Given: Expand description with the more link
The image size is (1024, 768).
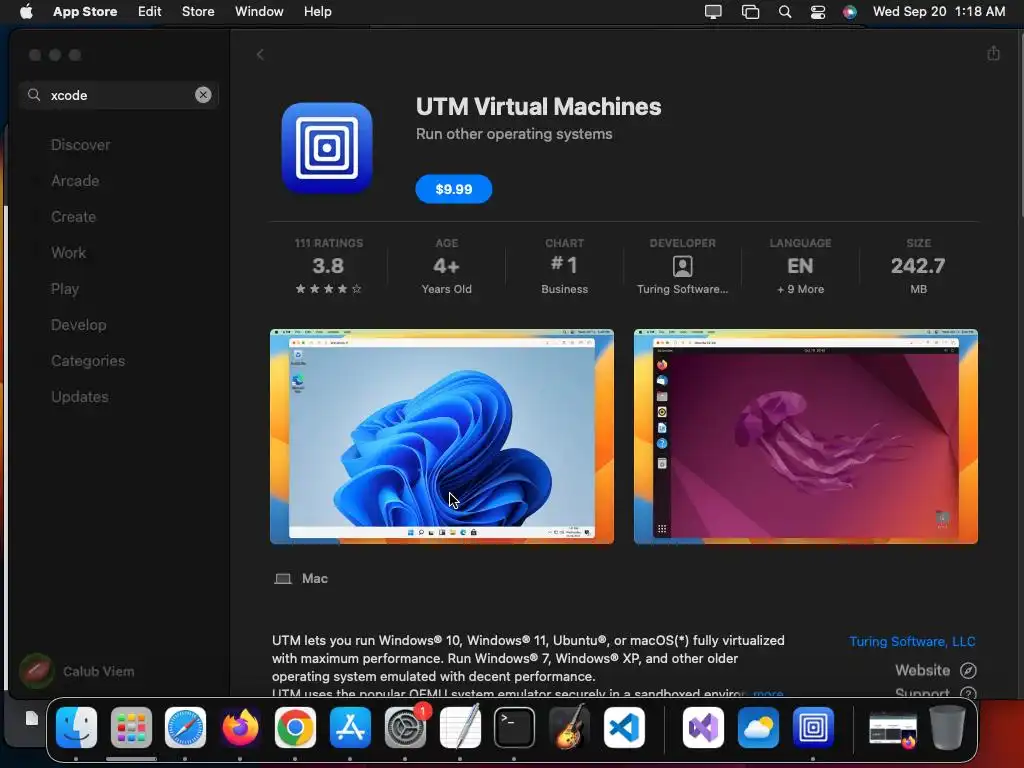Looking at the screenshot, I should click(x=768, y=693).
